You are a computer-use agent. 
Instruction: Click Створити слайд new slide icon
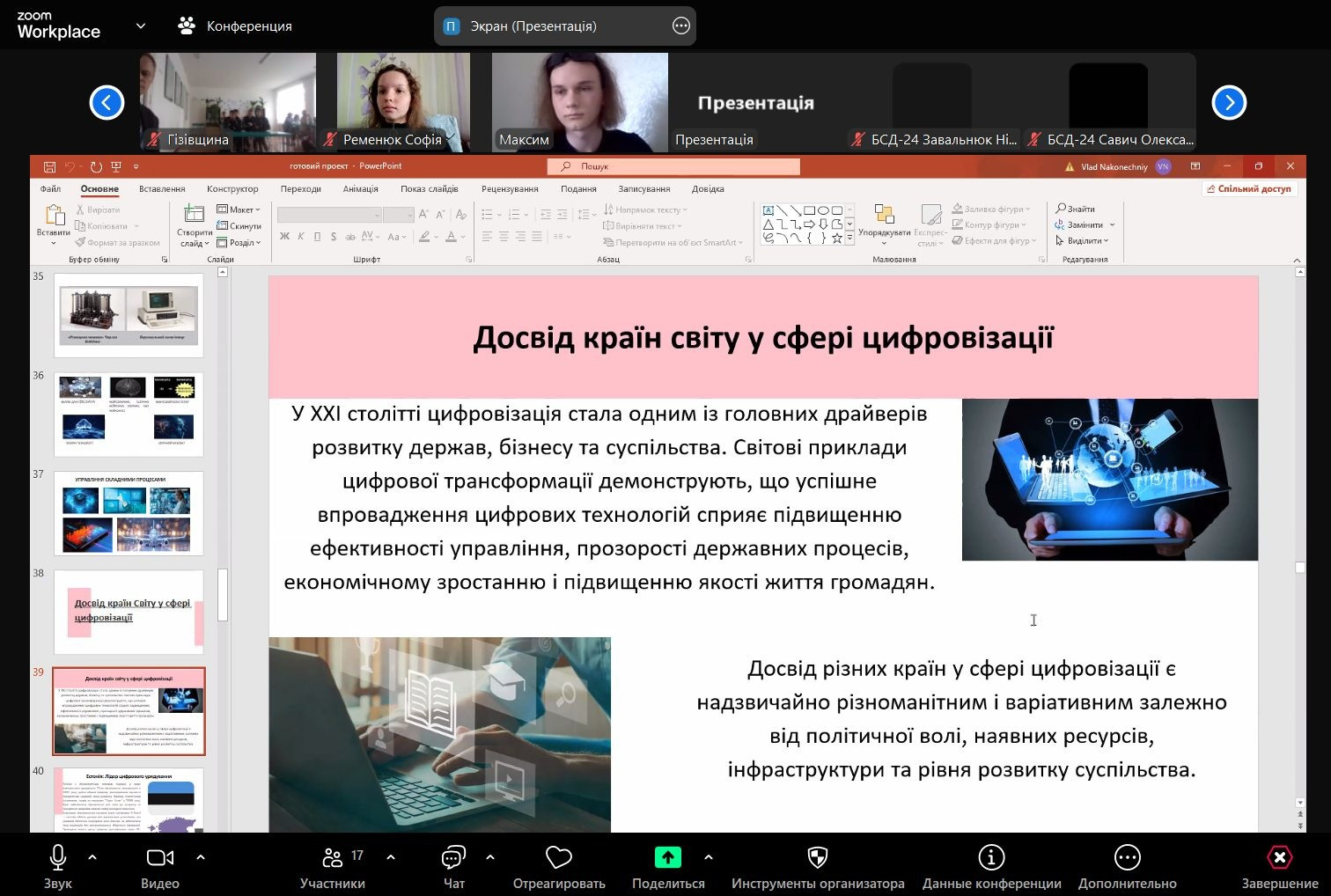click(194, 214)
